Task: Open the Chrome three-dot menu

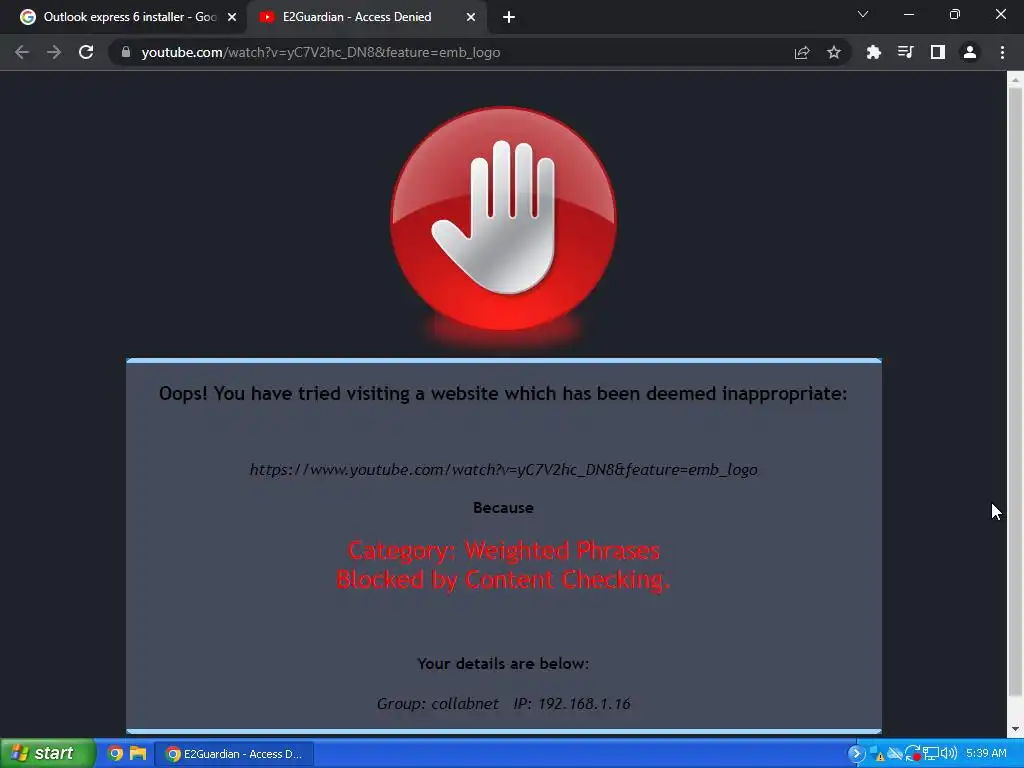Action: point(1002,52)
